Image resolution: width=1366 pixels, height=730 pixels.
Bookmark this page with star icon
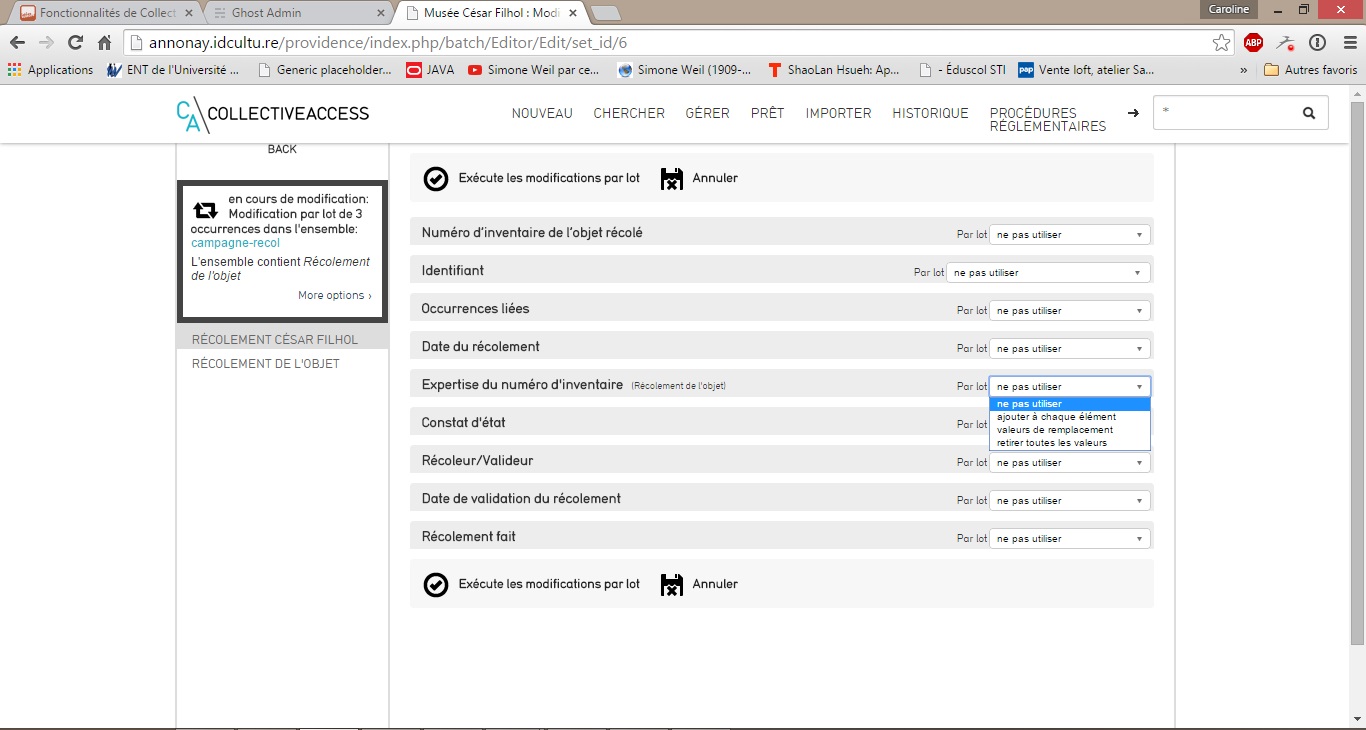(1221, 42)
